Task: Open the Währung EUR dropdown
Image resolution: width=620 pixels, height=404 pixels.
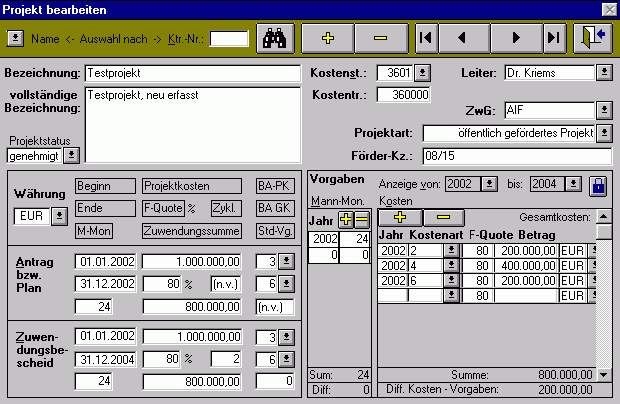Action: coord(58,215)
